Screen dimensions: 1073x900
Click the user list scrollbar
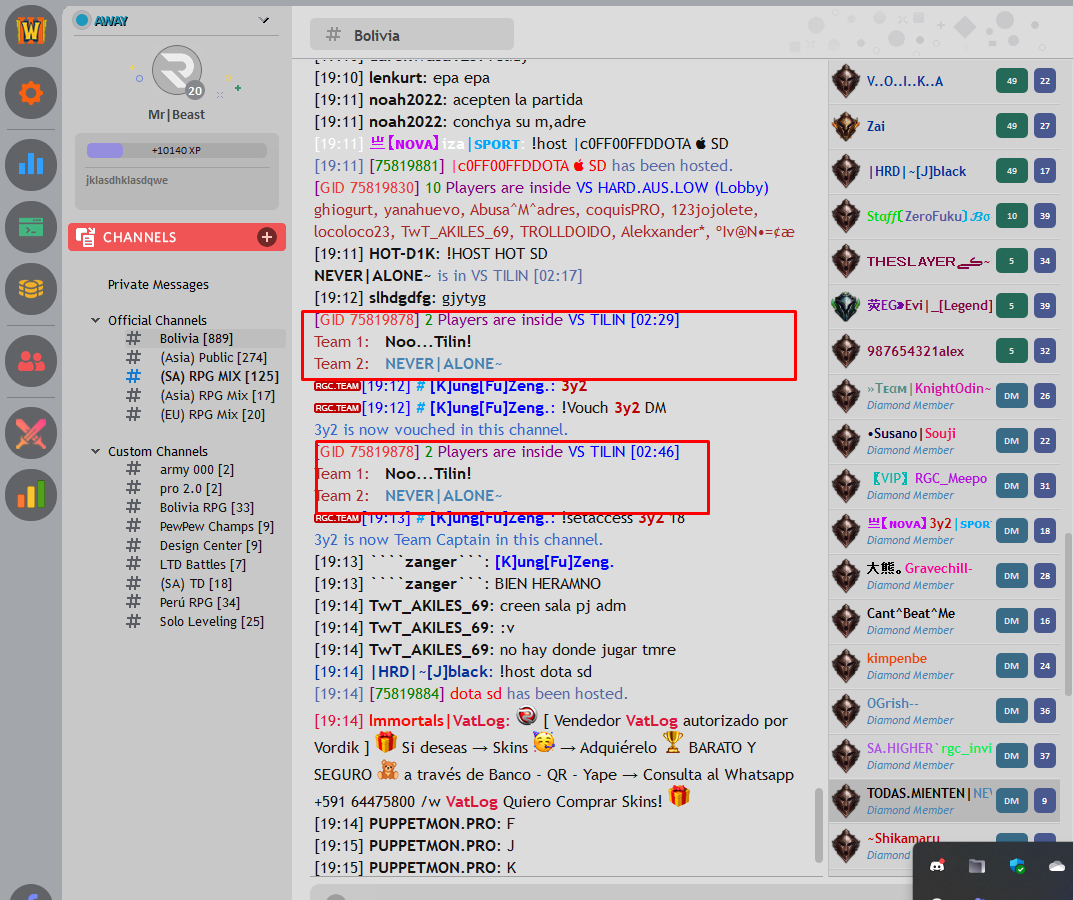coord(1068,613)
